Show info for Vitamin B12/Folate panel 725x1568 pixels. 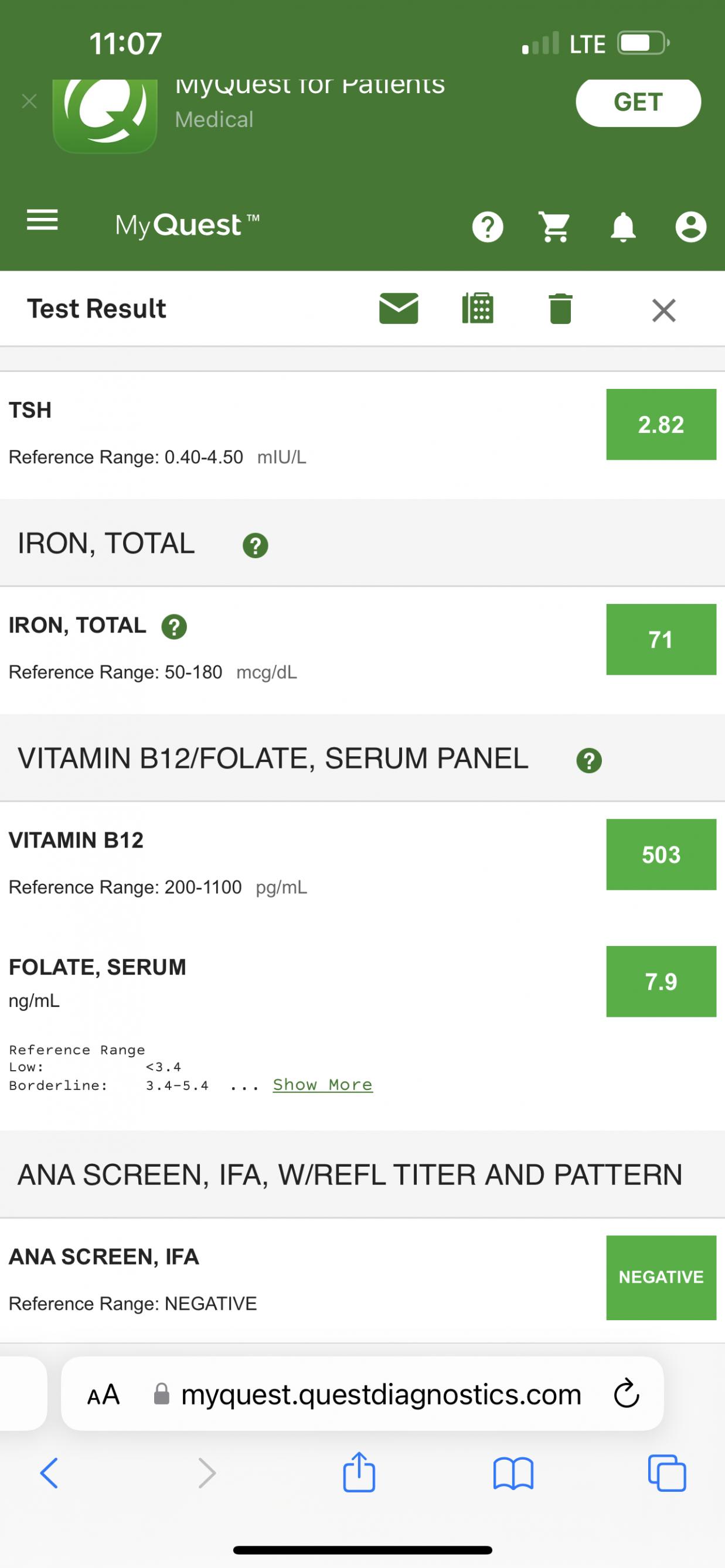click(x=588, y=760)
